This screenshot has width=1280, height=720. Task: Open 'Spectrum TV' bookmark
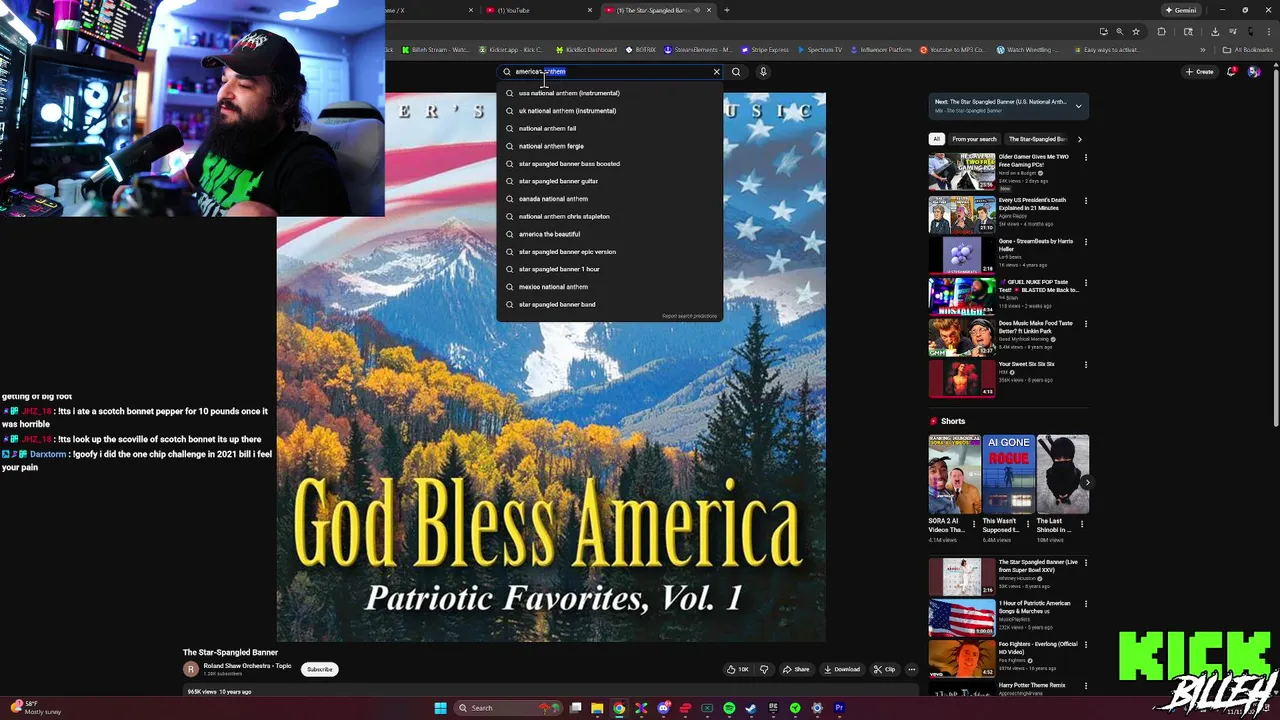point(821,50)
